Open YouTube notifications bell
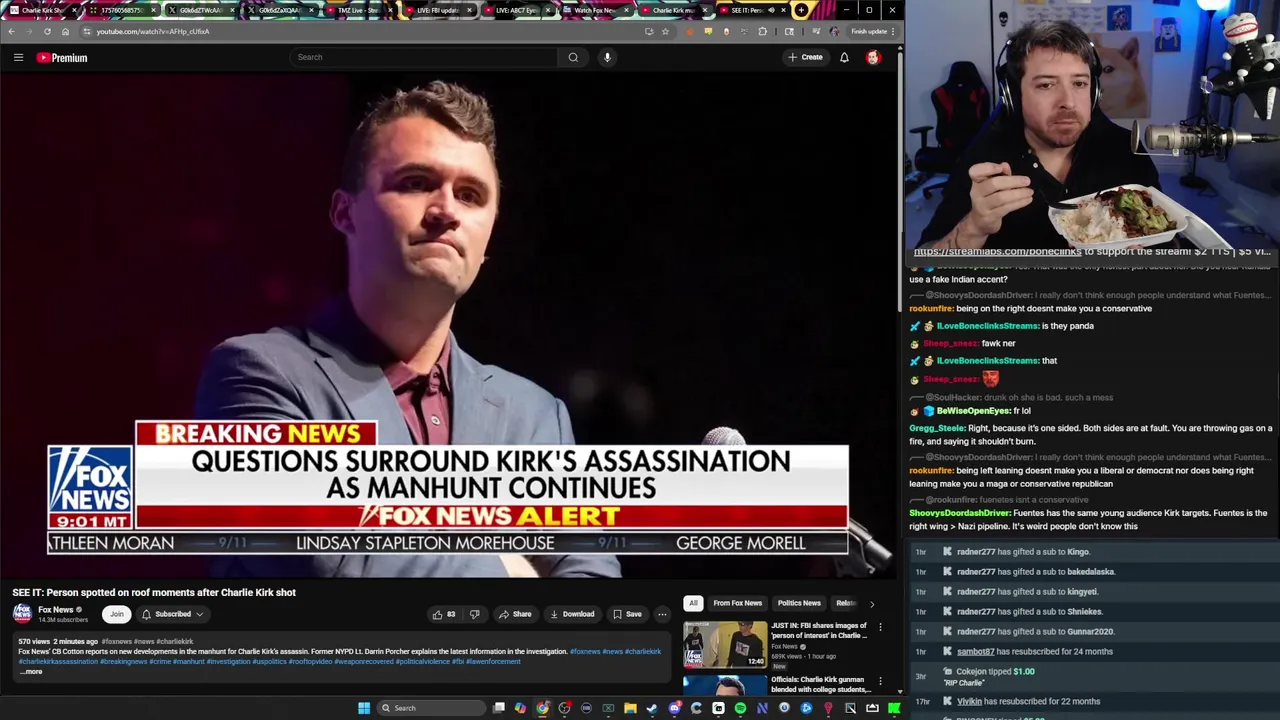The image size is (1280, 720). point(844,57)
